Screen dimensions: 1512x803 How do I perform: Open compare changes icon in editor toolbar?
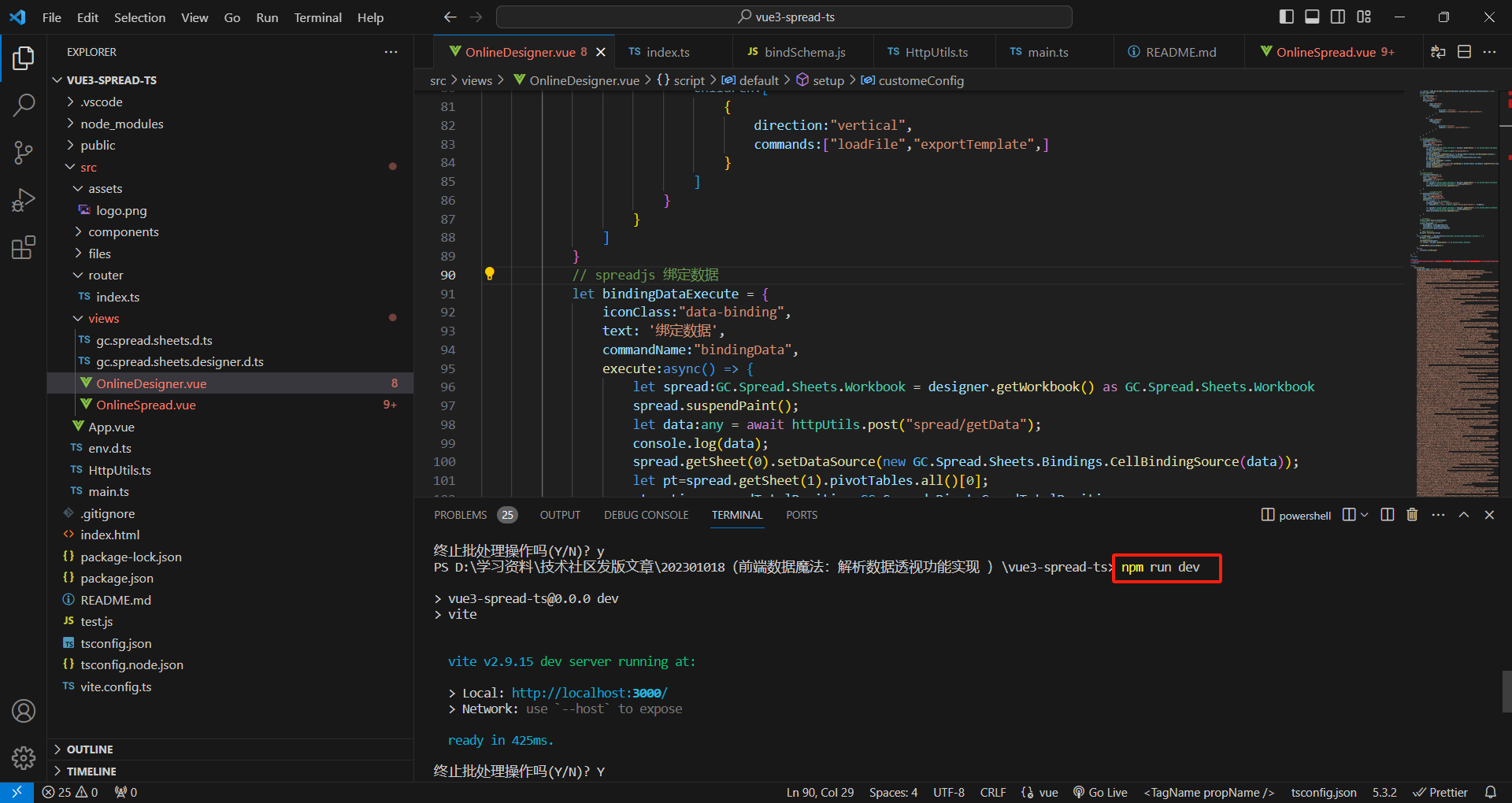[x=1438, y=52]
